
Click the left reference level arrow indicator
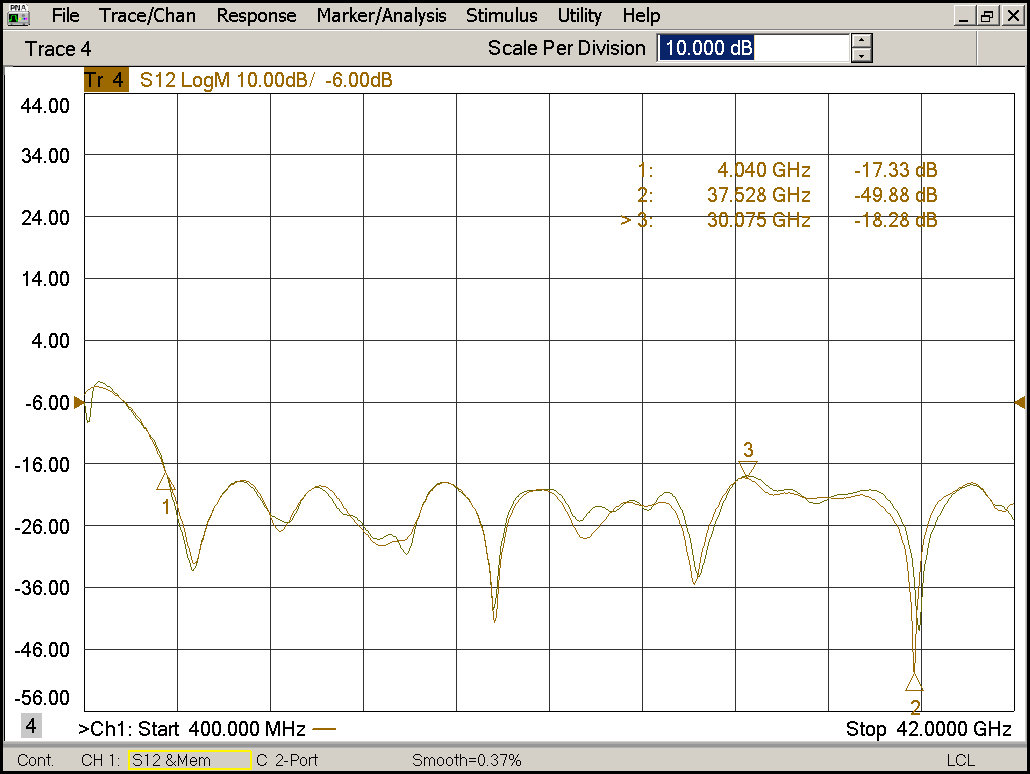click(79, 402)
